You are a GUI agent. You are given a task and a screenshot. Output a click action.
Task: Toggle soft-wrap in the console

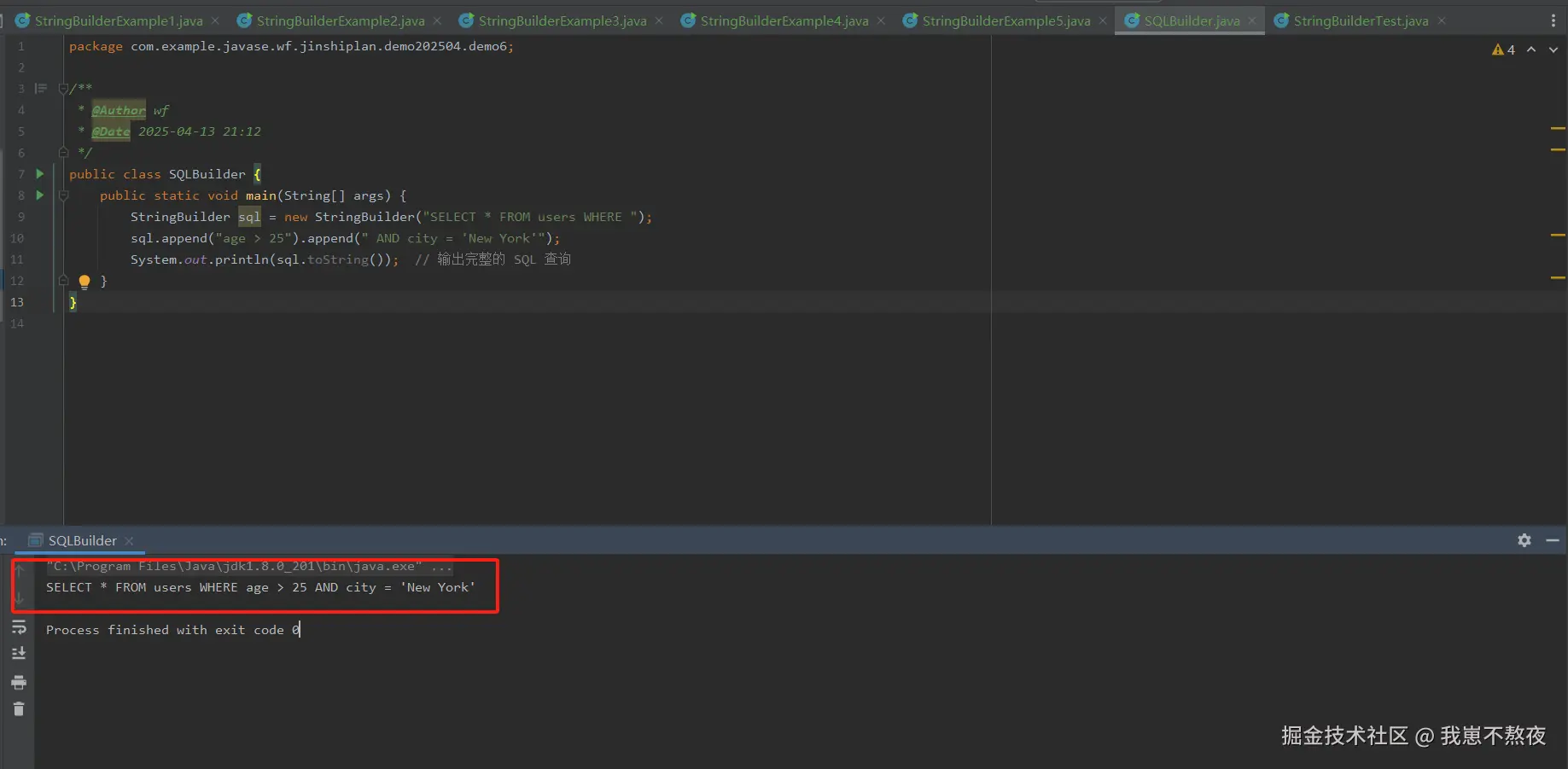(19, 627)
